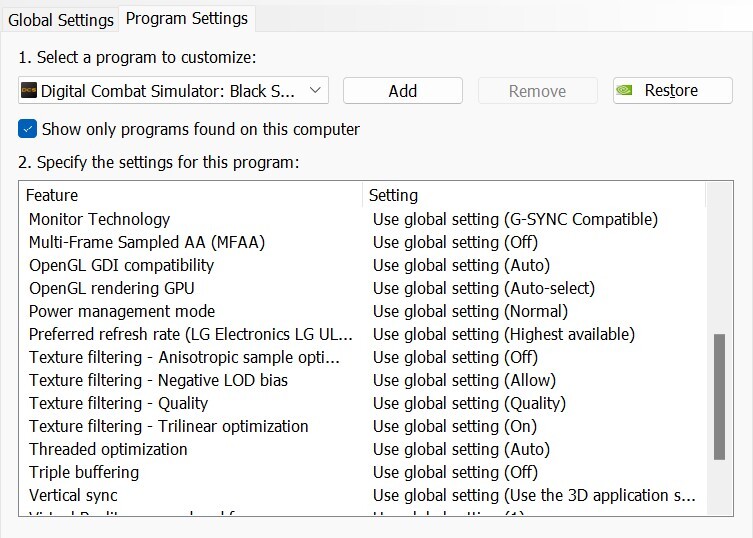Screen dimensions: 753x538
Task: Open the Digital Combat Simulator program dropdown
Action: point(173,90)
